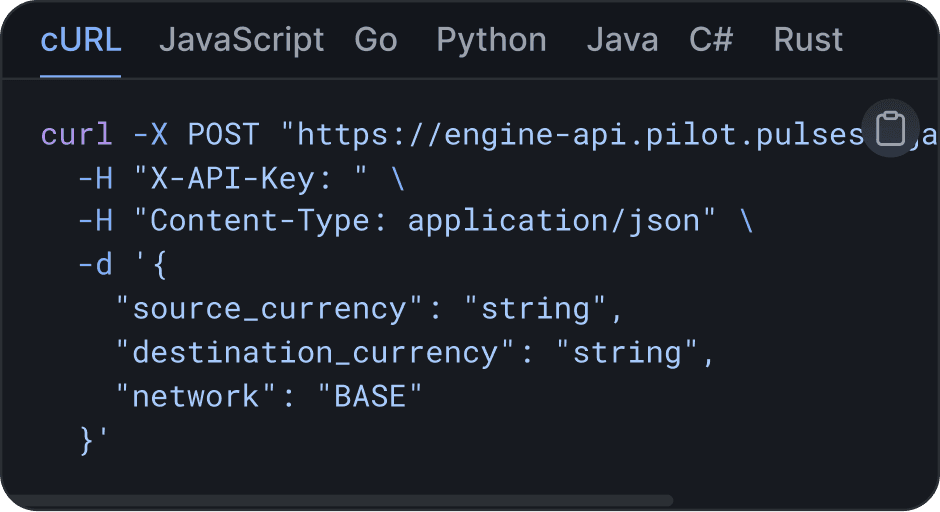Select the C# tab
The width and height of the screenshot is (940, 512).
click(711, 40)
